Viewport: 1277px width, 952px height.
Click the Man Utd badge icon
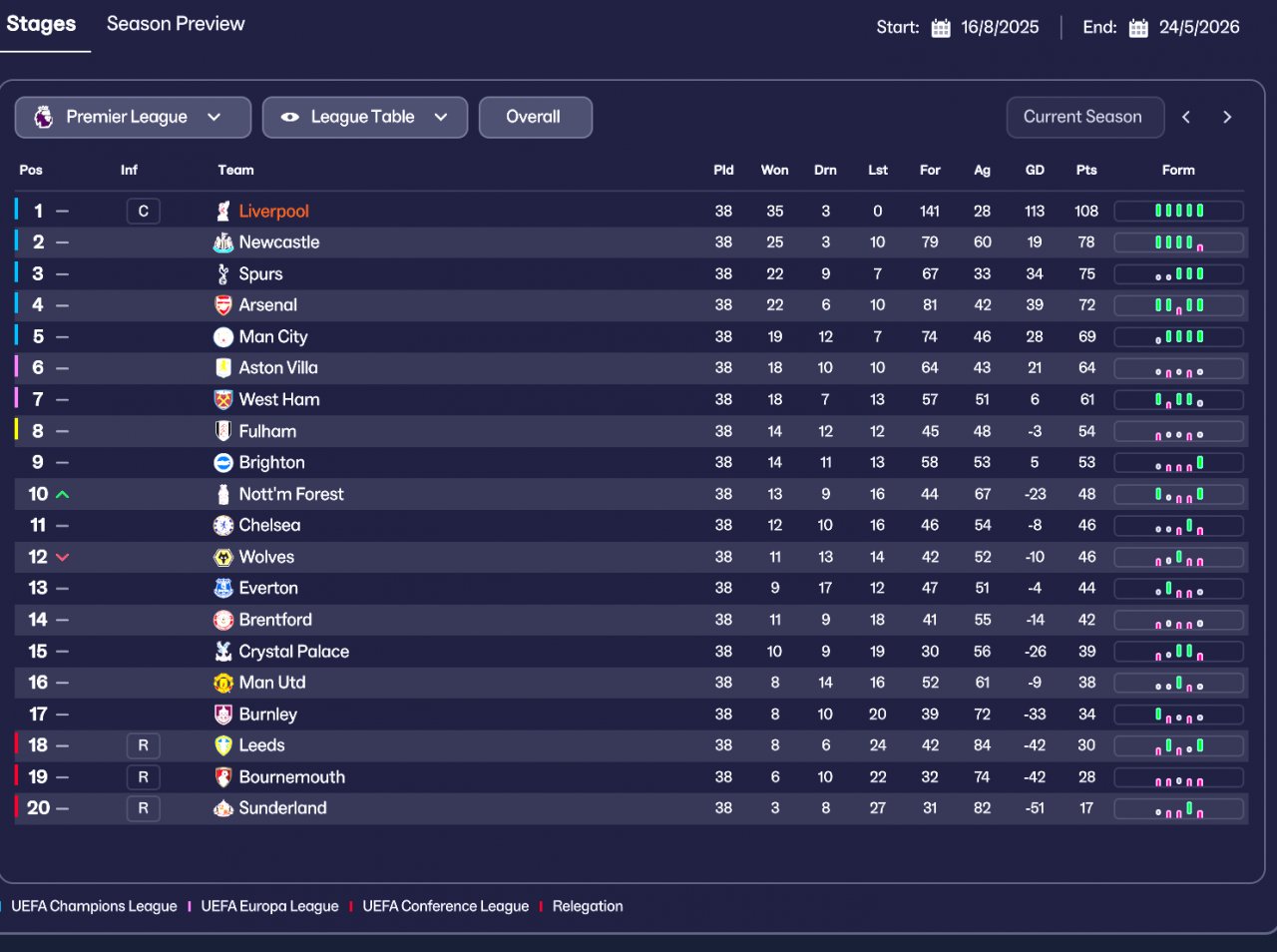[x=223, y=683]
